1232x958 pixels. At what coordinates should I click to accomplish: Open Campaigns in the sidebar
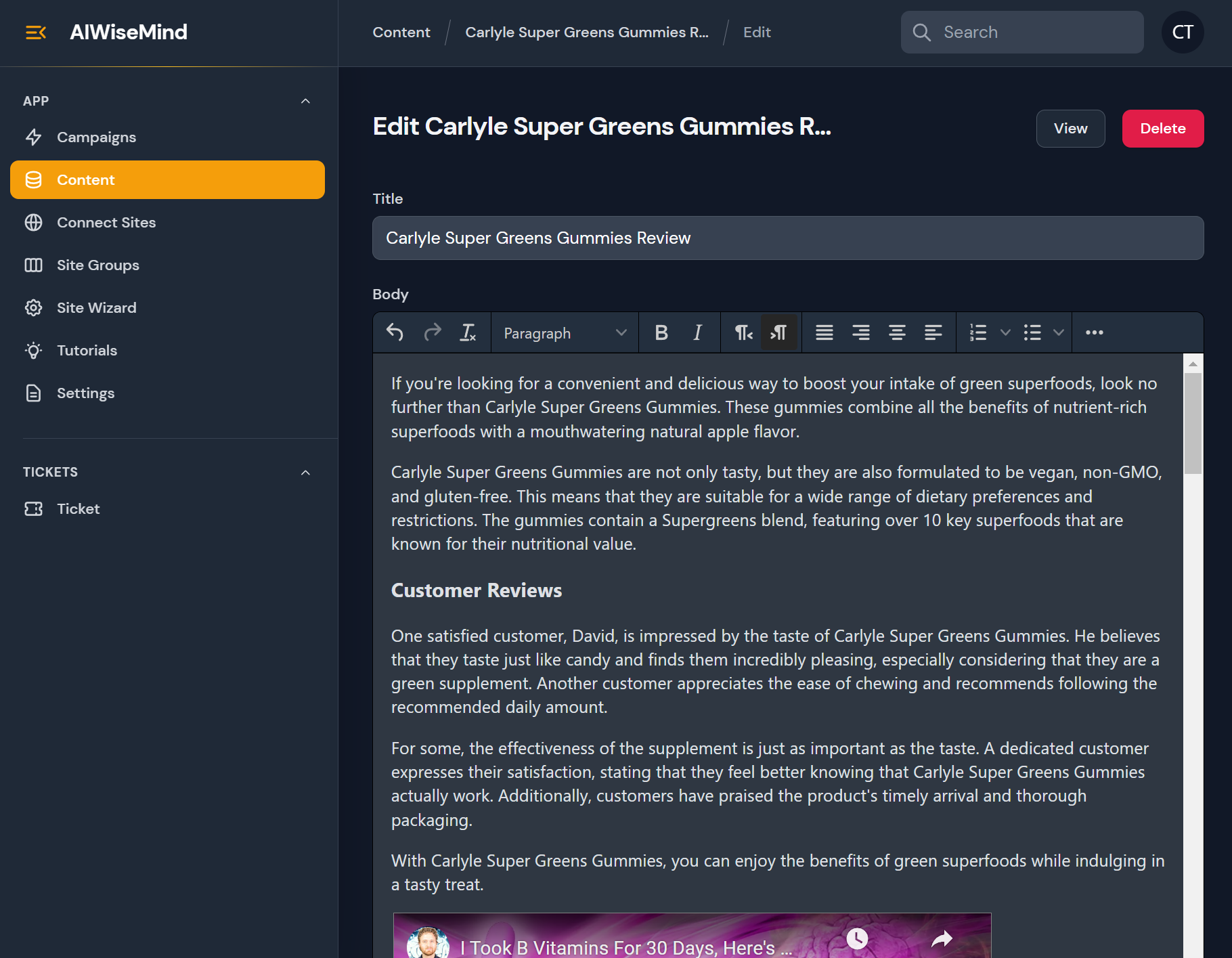pos(96,137)
